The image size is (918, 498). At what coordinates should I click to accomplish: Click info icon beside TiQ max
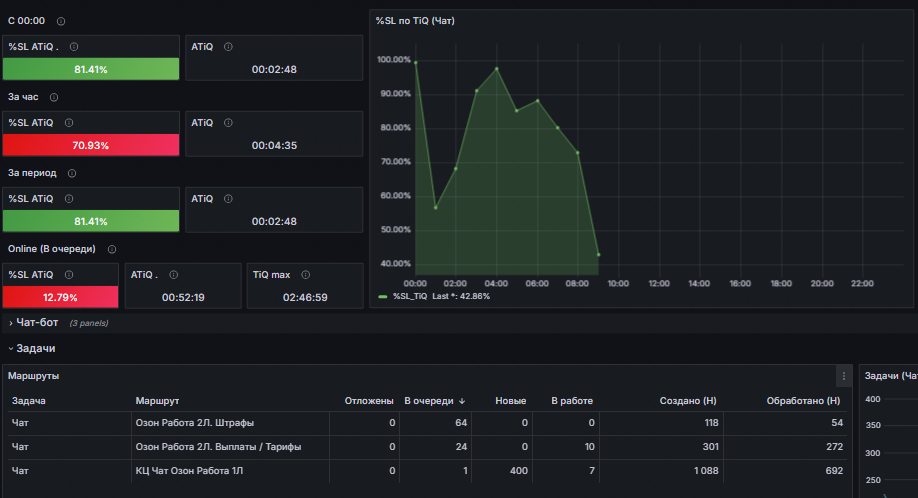[x=306, y=274]
